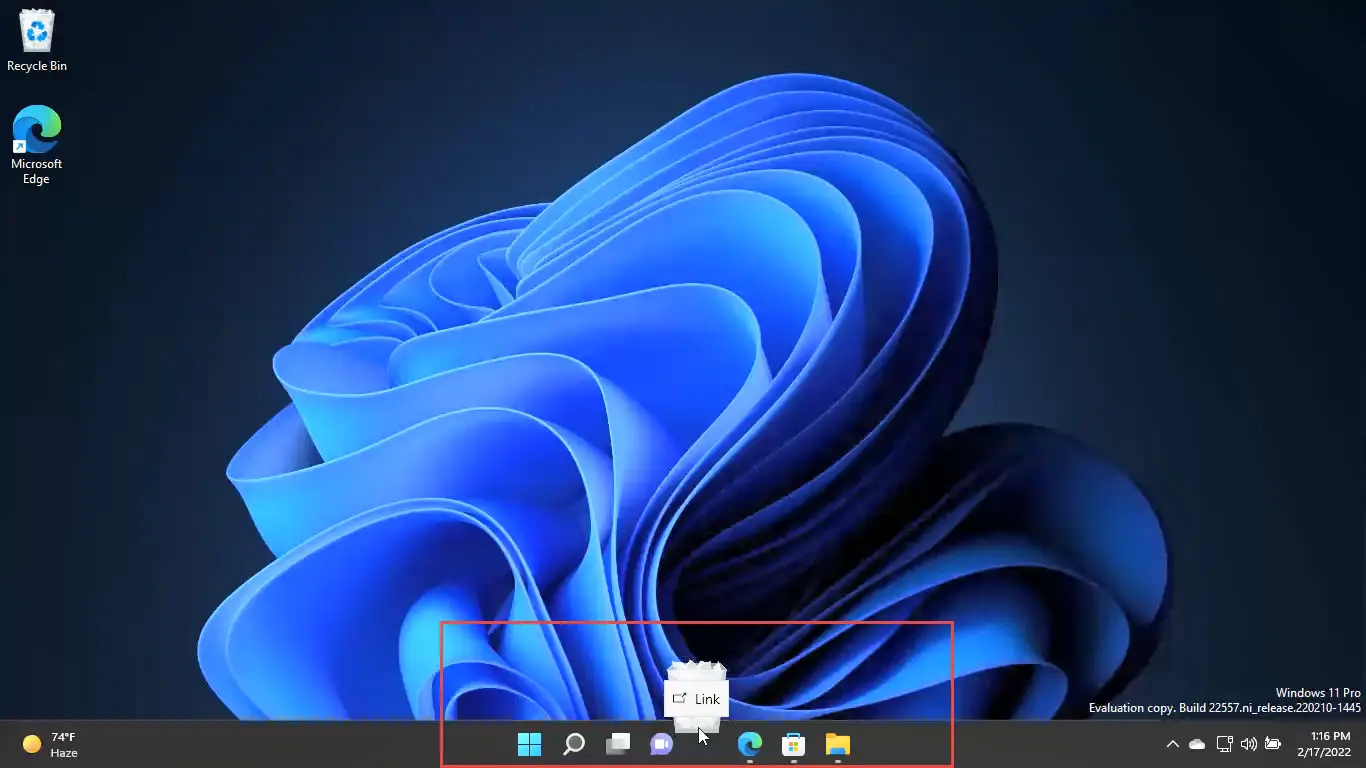Open Microsoft Store from the taskbar
Viewport: 1366px width, 768px height.
pos(793,744)
